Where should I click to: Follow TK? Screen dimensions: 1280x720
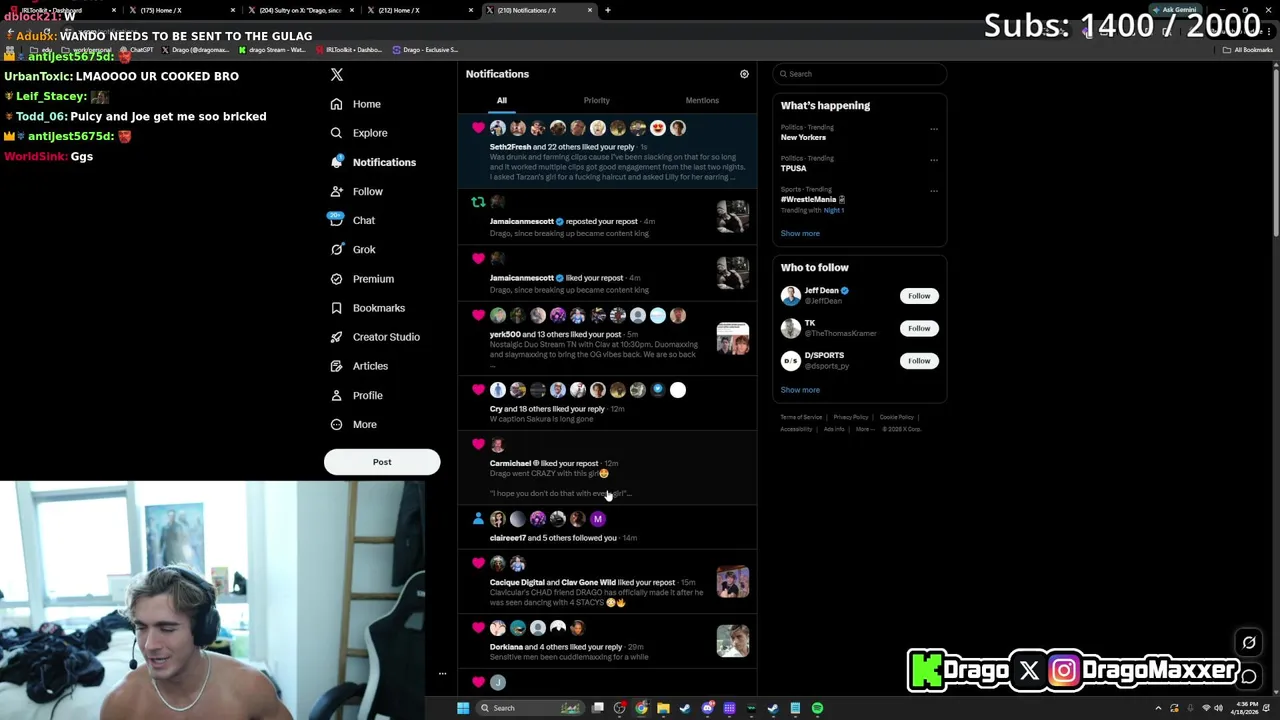point(919,328)
